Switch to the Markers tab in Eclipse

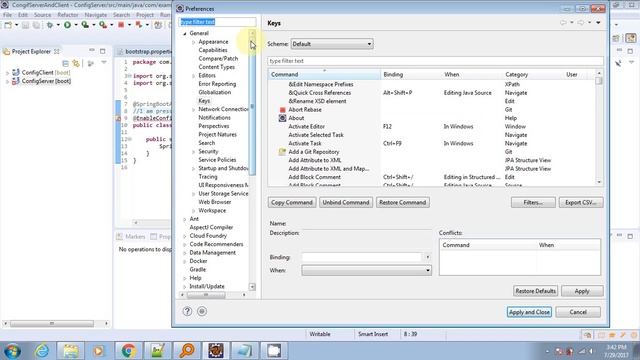pos(131,236)
